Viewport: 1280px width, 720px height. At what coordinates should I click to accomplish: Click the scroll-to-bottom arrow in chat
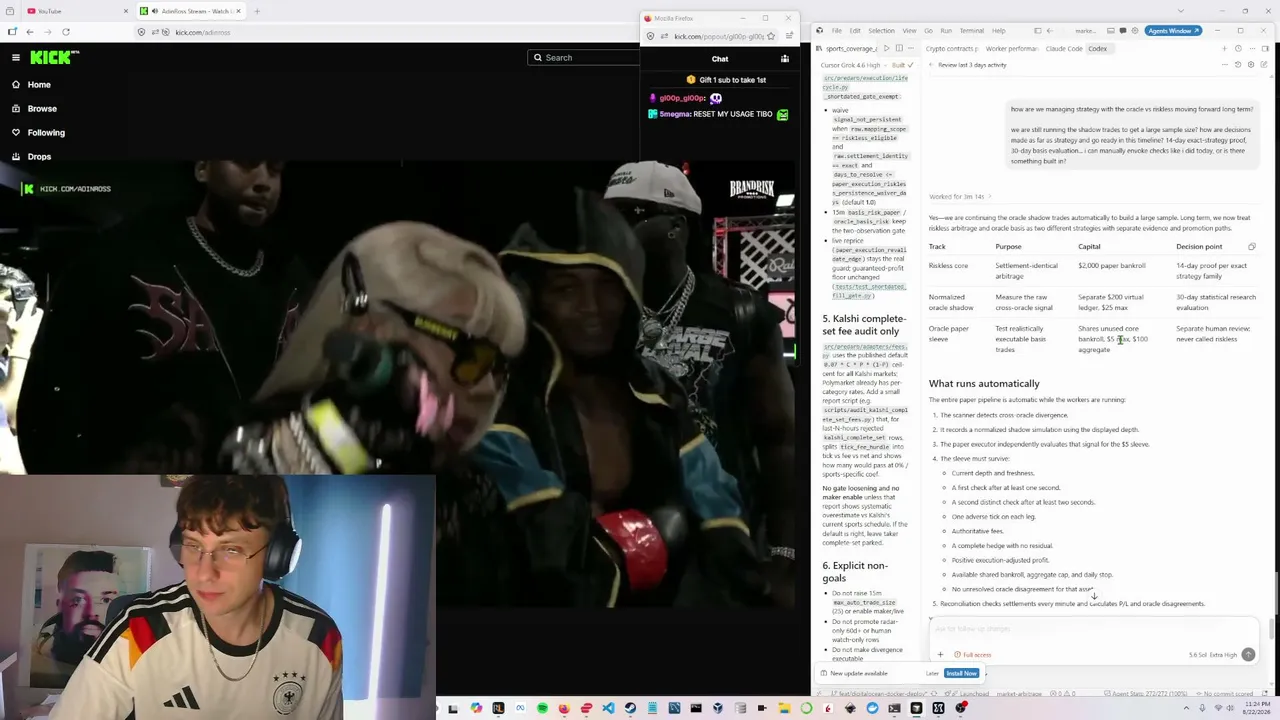tap(1093, 597)
